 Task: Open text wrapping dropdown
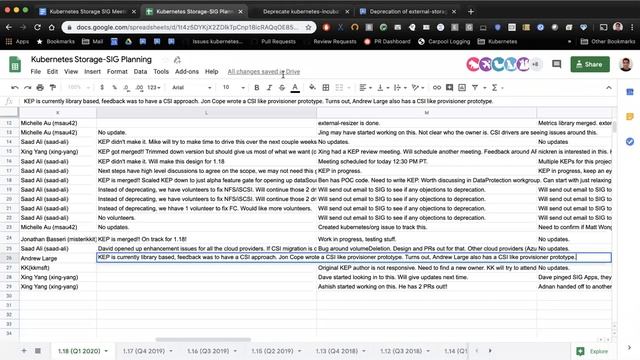click(x=400, y=87)
